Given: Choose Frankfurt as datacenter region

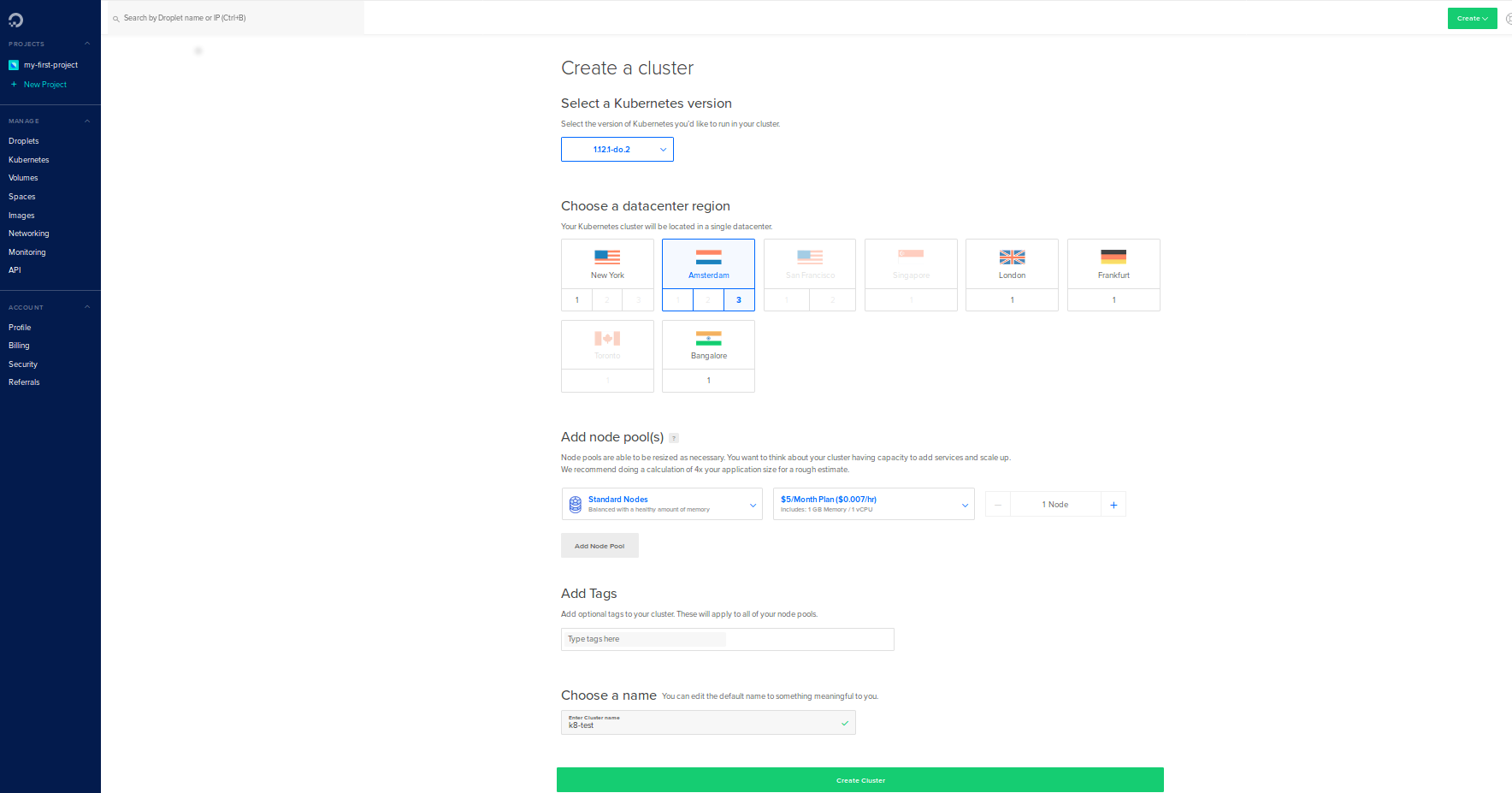Looking at the screenshot, I should point(1113,264).
